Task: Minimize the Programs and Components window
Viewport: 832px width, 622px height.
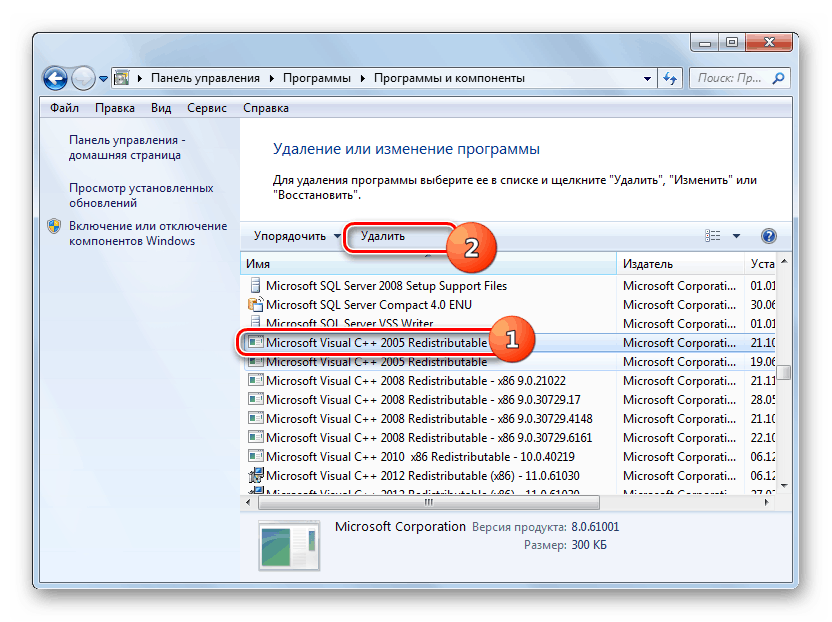Action: pos(705,42)
